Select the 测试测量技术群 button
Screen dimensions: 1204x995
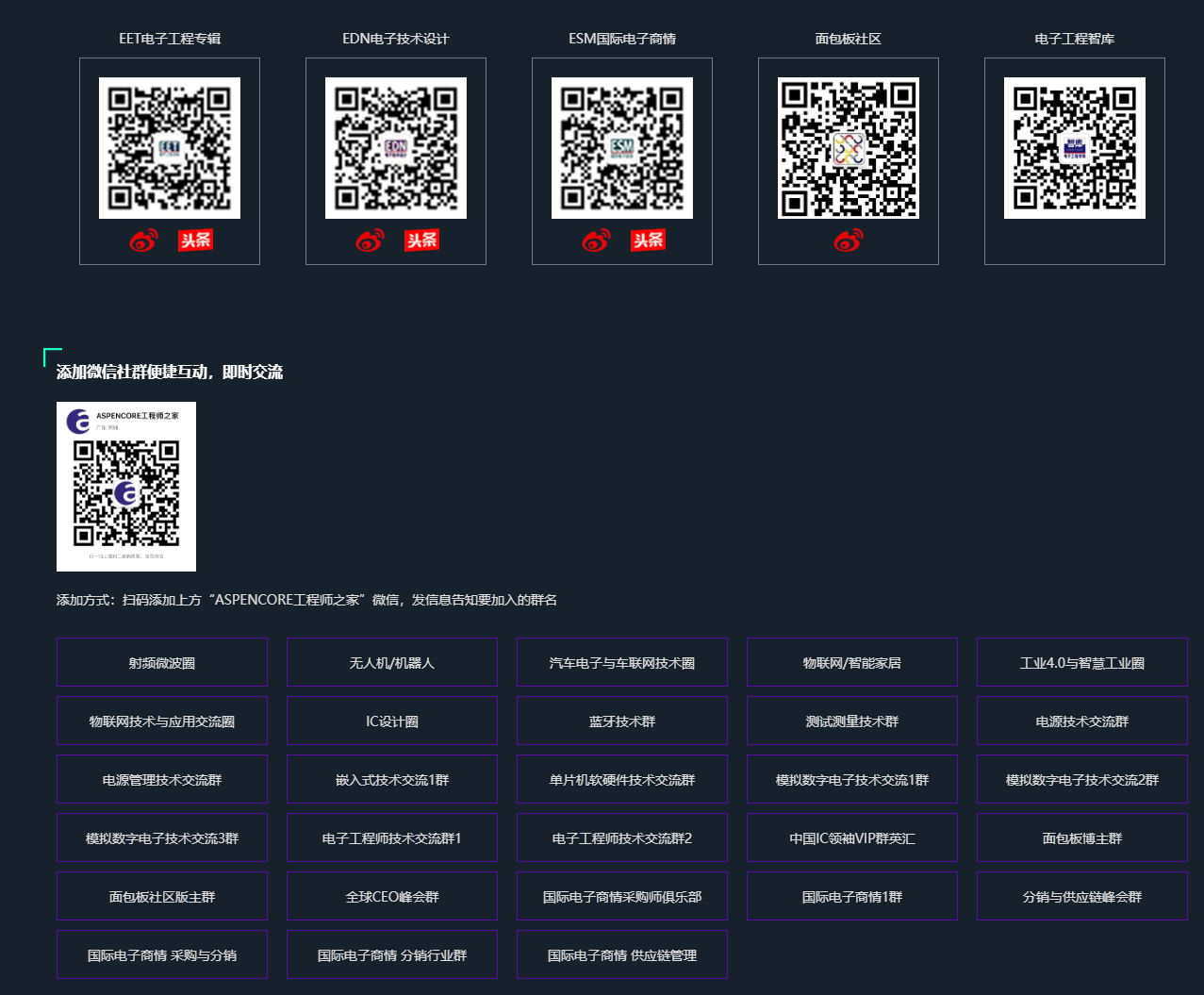coord(852,721)
